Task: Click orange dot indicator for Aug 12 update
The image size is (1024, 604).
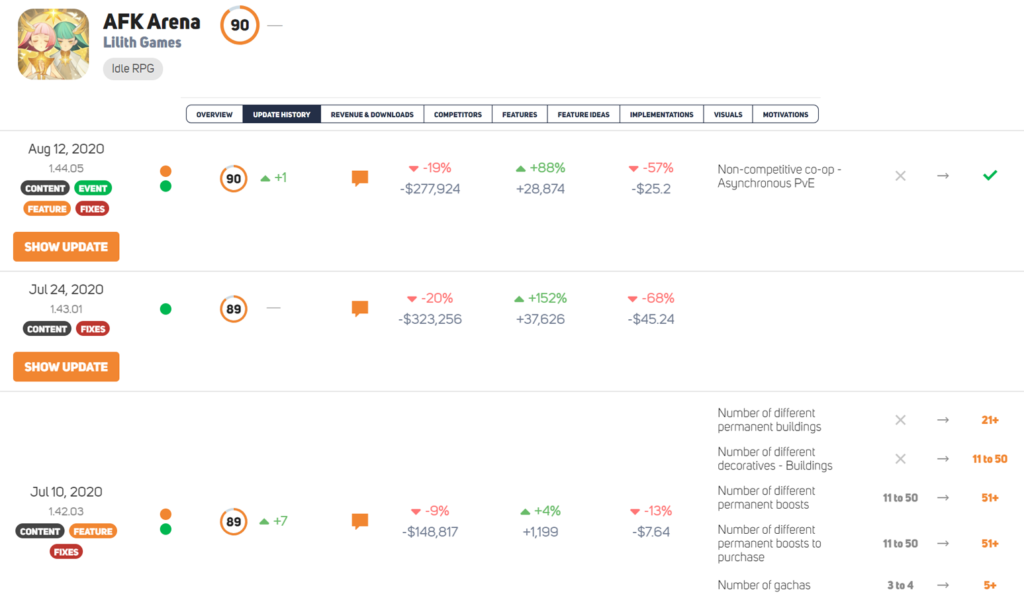Action: tap(166, 171)
